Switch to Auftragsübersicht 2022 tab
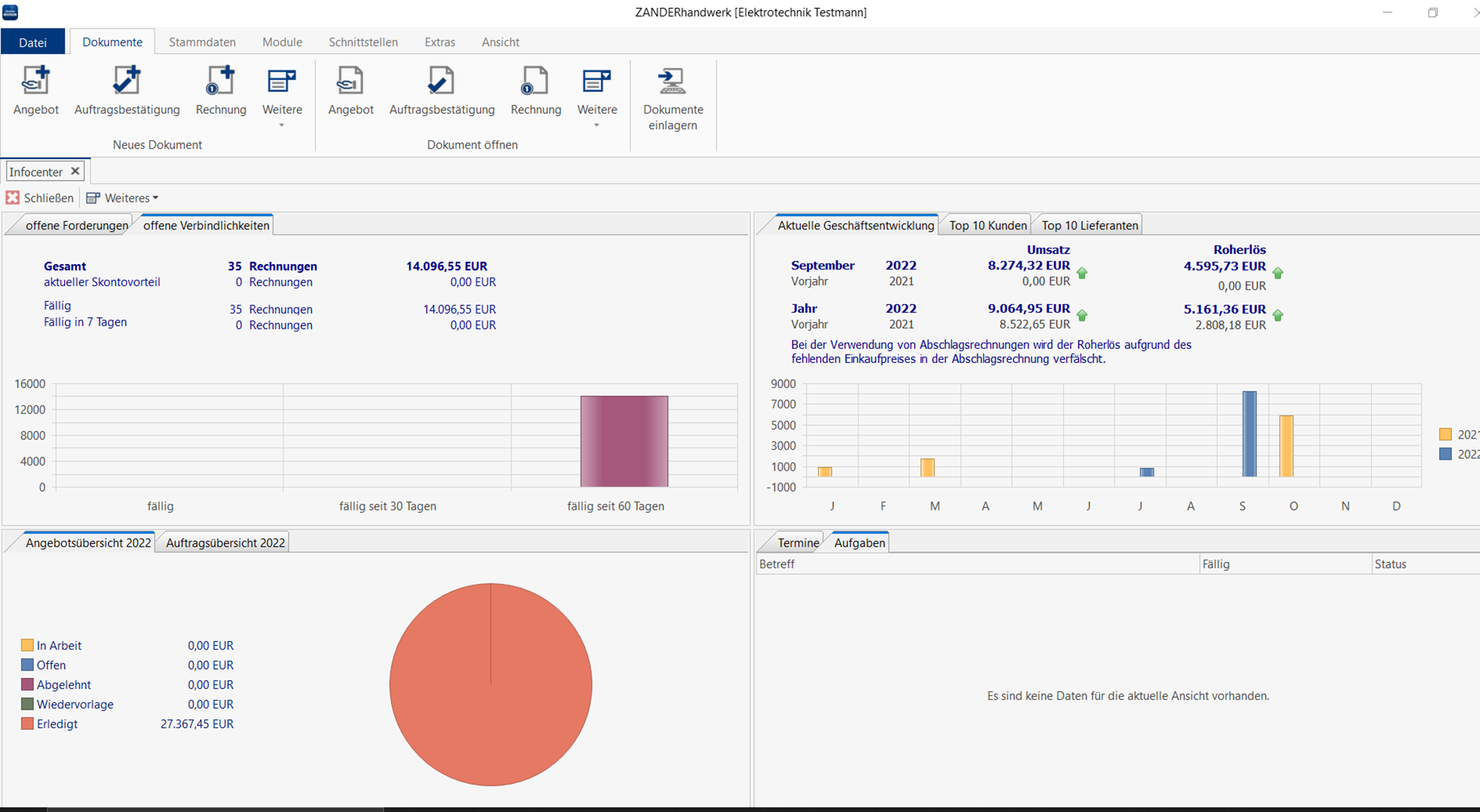This screenshot has width=1480, height=812. [x=225, y=543]
